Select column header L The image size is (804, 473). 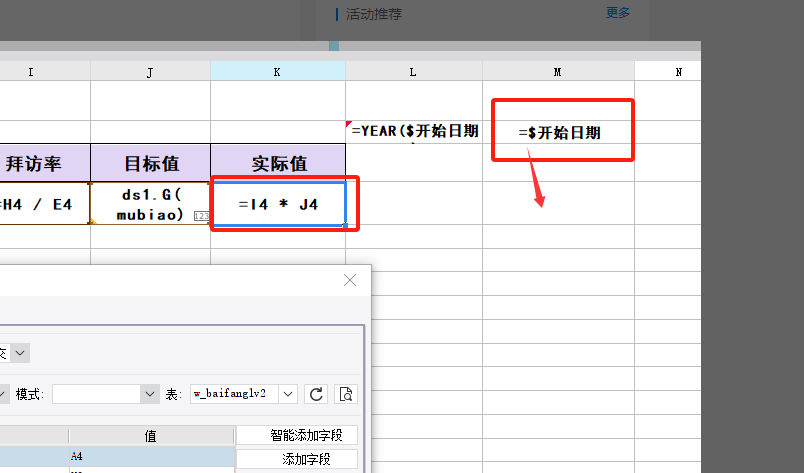pyautogui.click(x=413, y=72)
